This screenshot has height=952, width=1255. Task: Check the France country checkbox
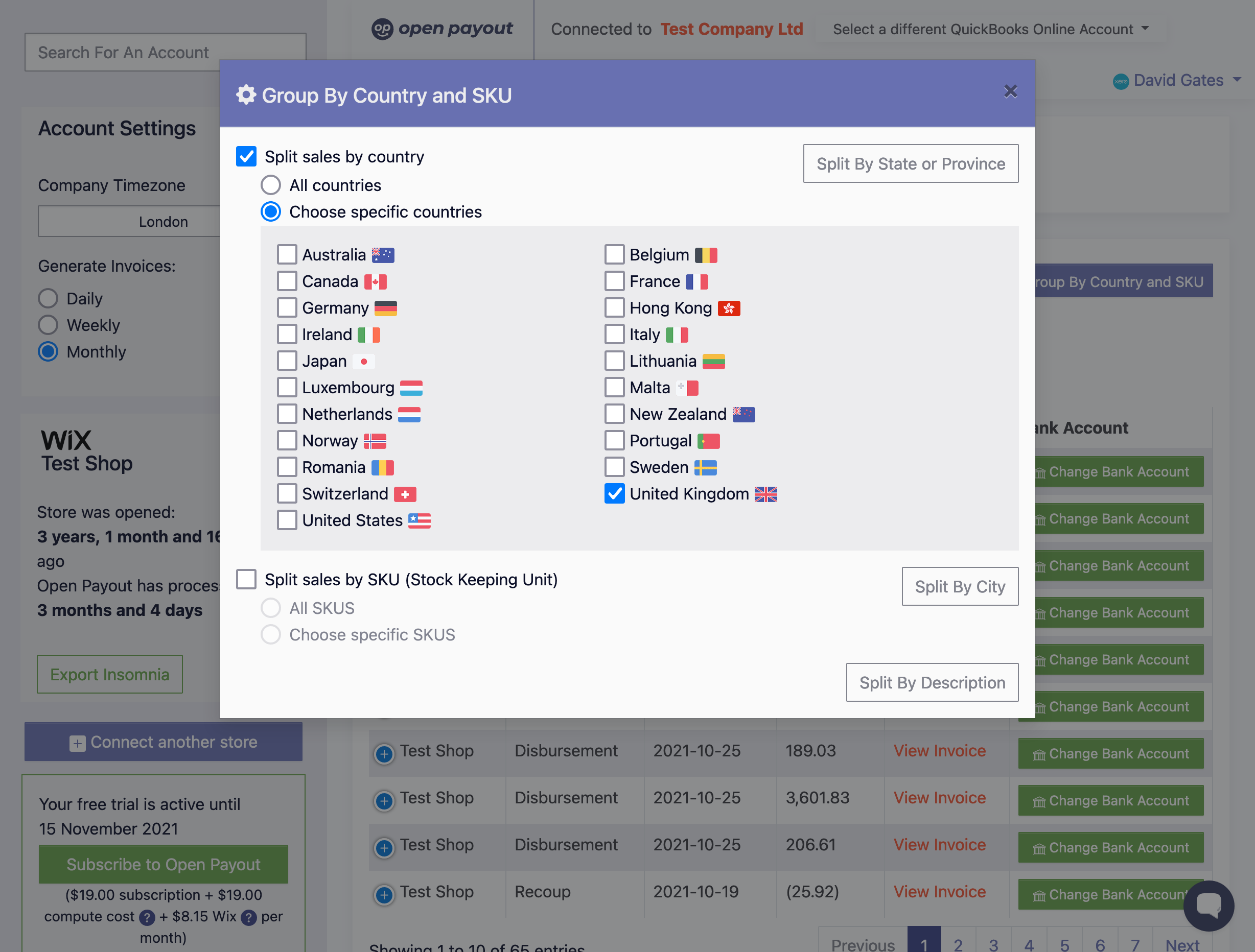(x=614, y=281)
